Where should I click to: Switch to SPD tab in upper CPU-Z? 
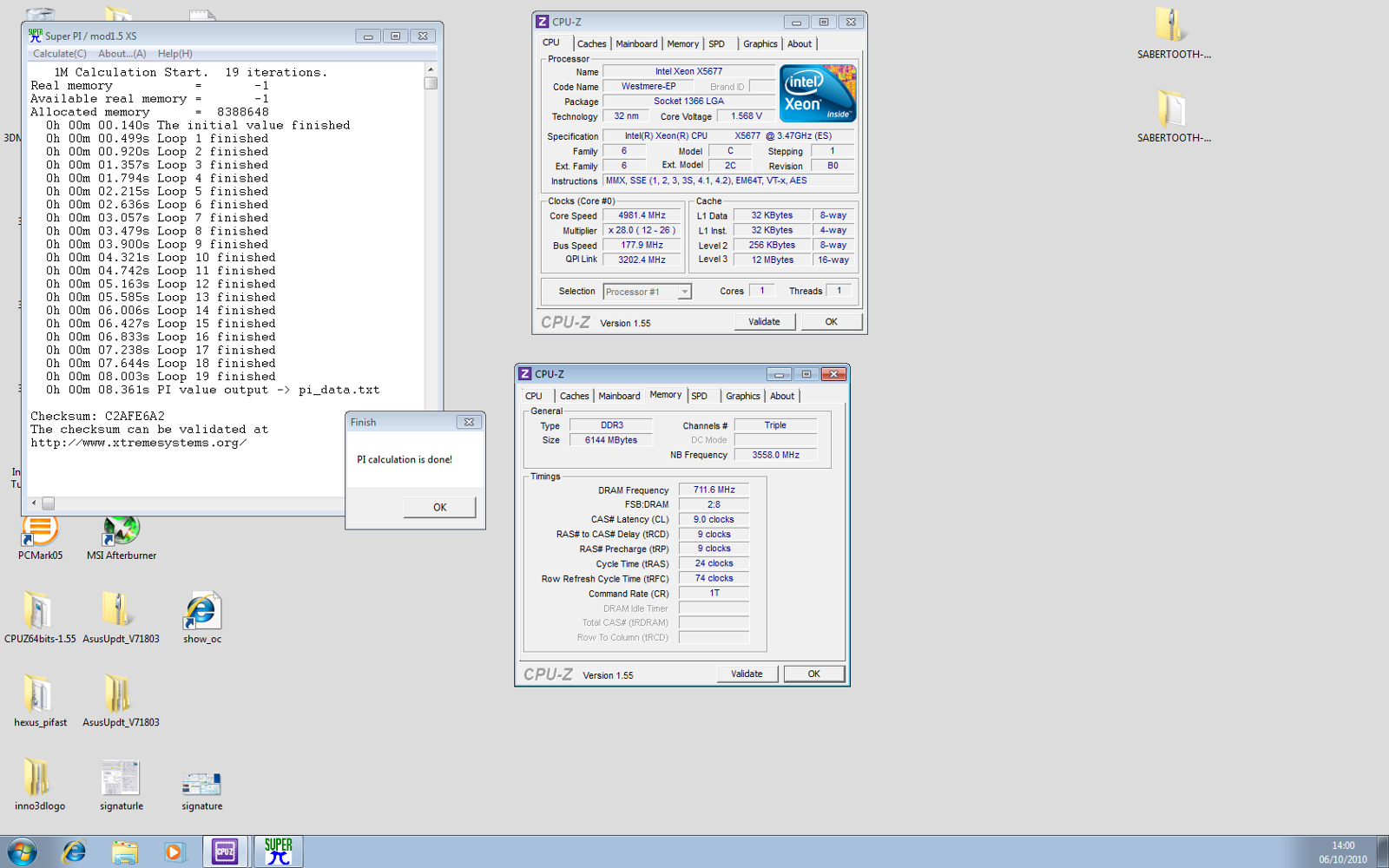click(x=717, y=44)
